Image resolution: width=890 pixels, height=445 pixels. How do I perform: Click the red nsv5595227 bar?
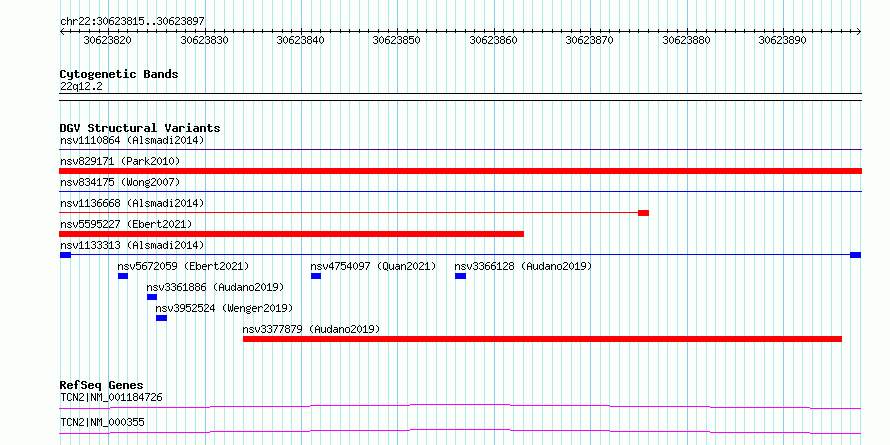pyautogui.click(x=292, y=234)
